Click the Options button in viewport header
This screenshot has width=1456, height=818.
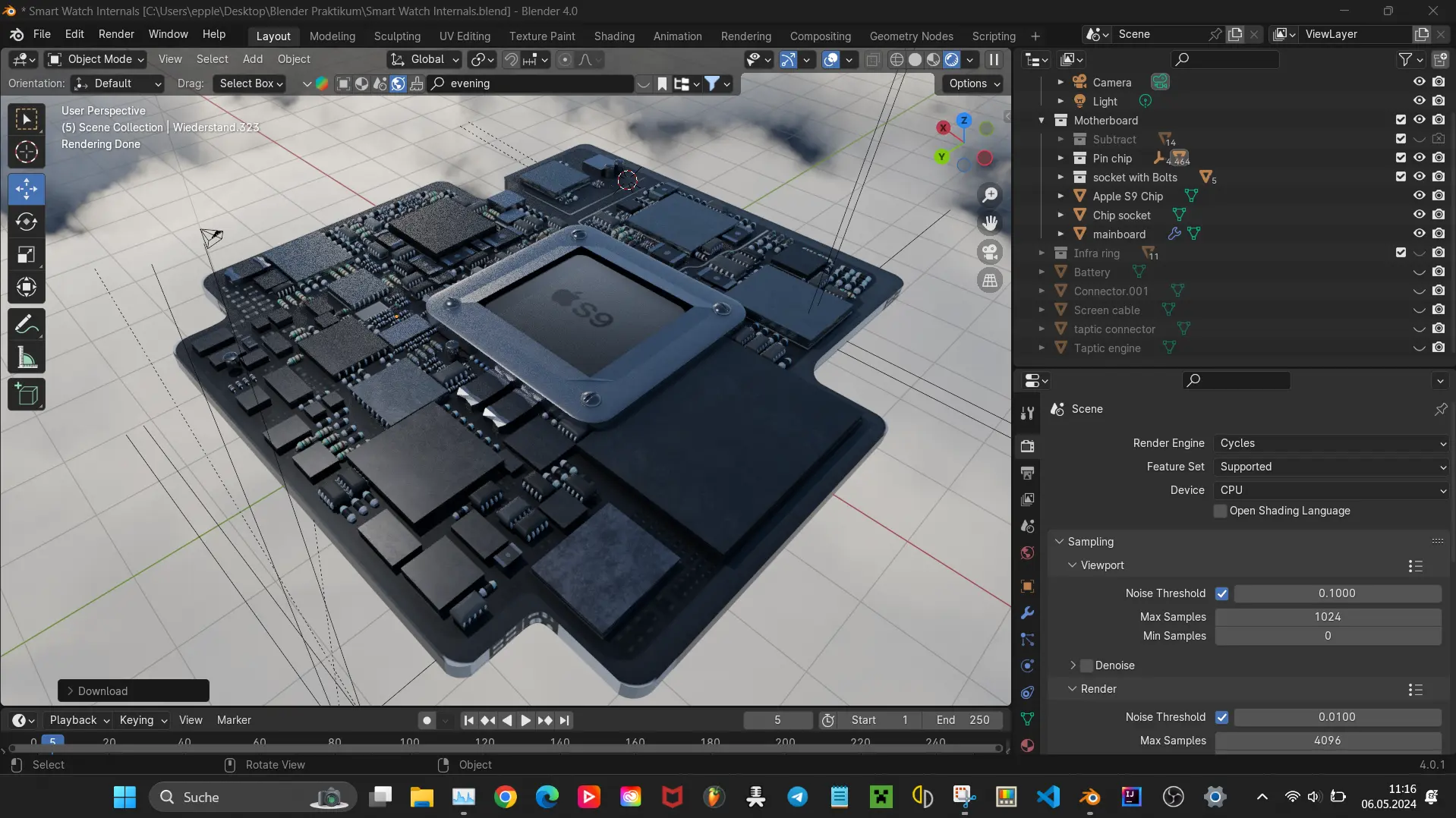pos(973,83)
